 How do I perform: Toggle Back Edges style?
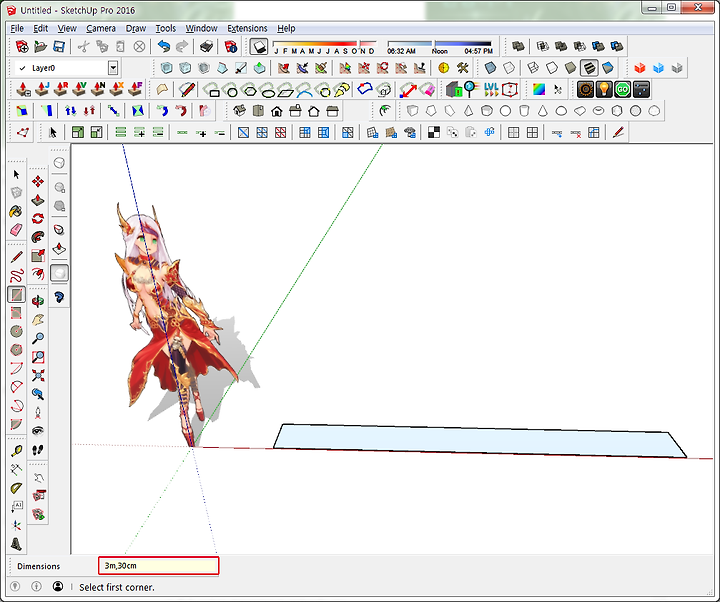[x=509, y=68]
